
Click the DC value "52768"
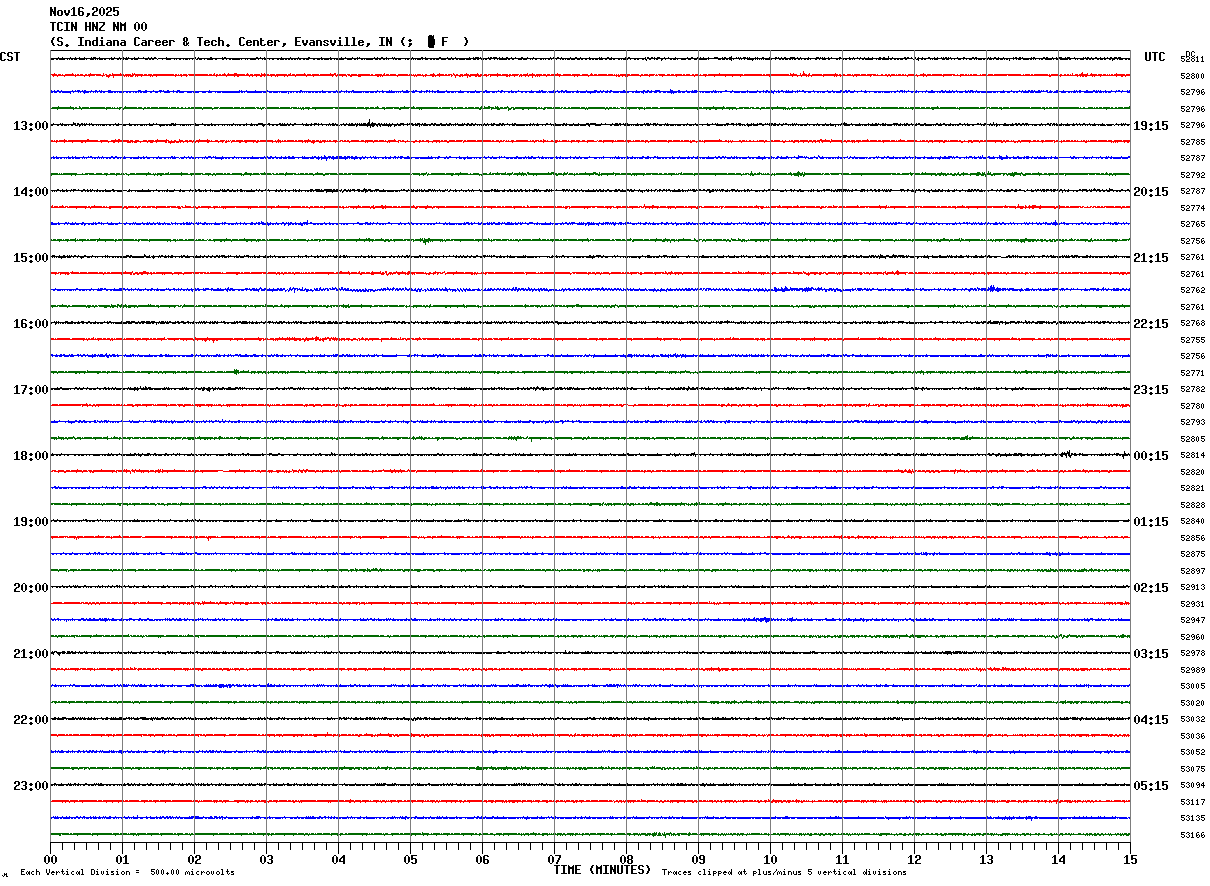(1193, 323)
